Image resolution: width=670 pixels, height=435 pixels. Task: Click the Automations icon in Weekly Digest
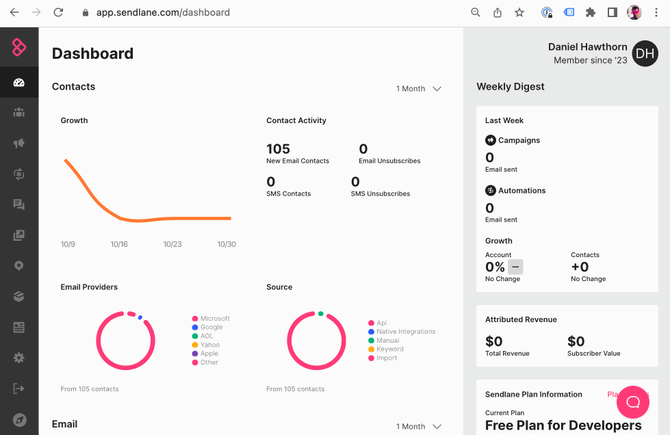(490, 191)
